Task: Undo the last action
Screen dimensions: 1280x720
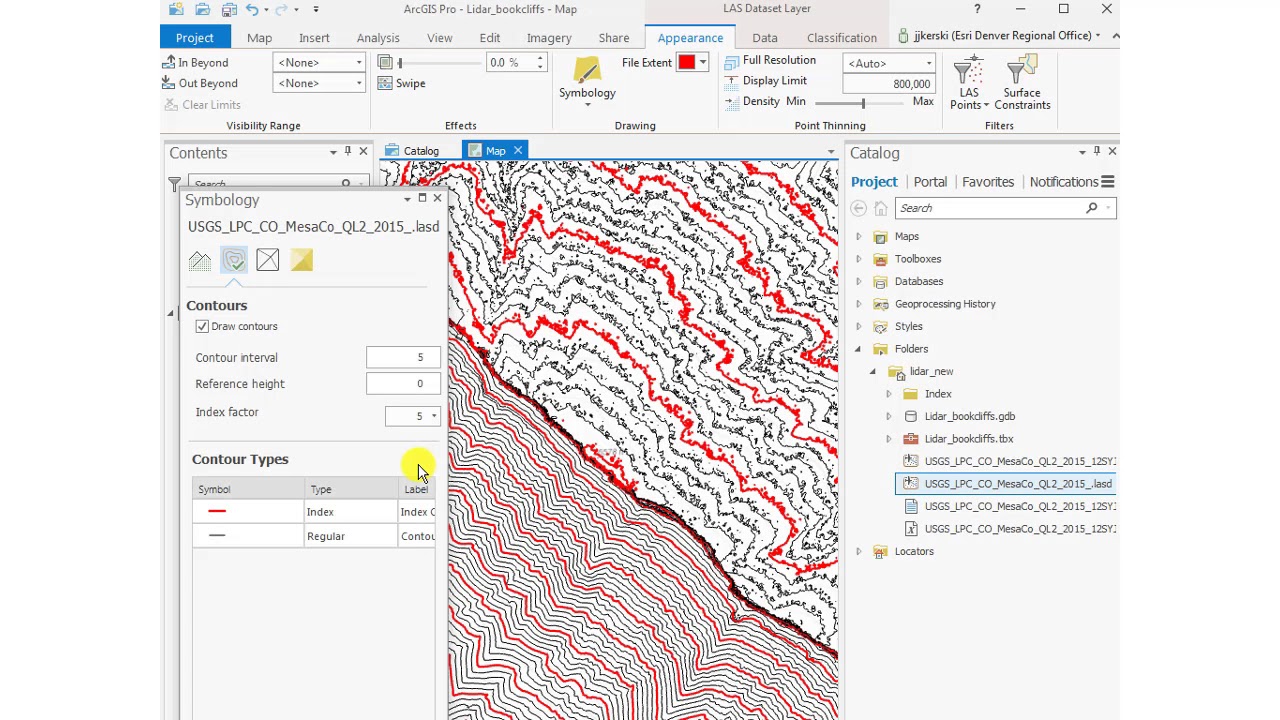Action: click(x=252, y=9)
